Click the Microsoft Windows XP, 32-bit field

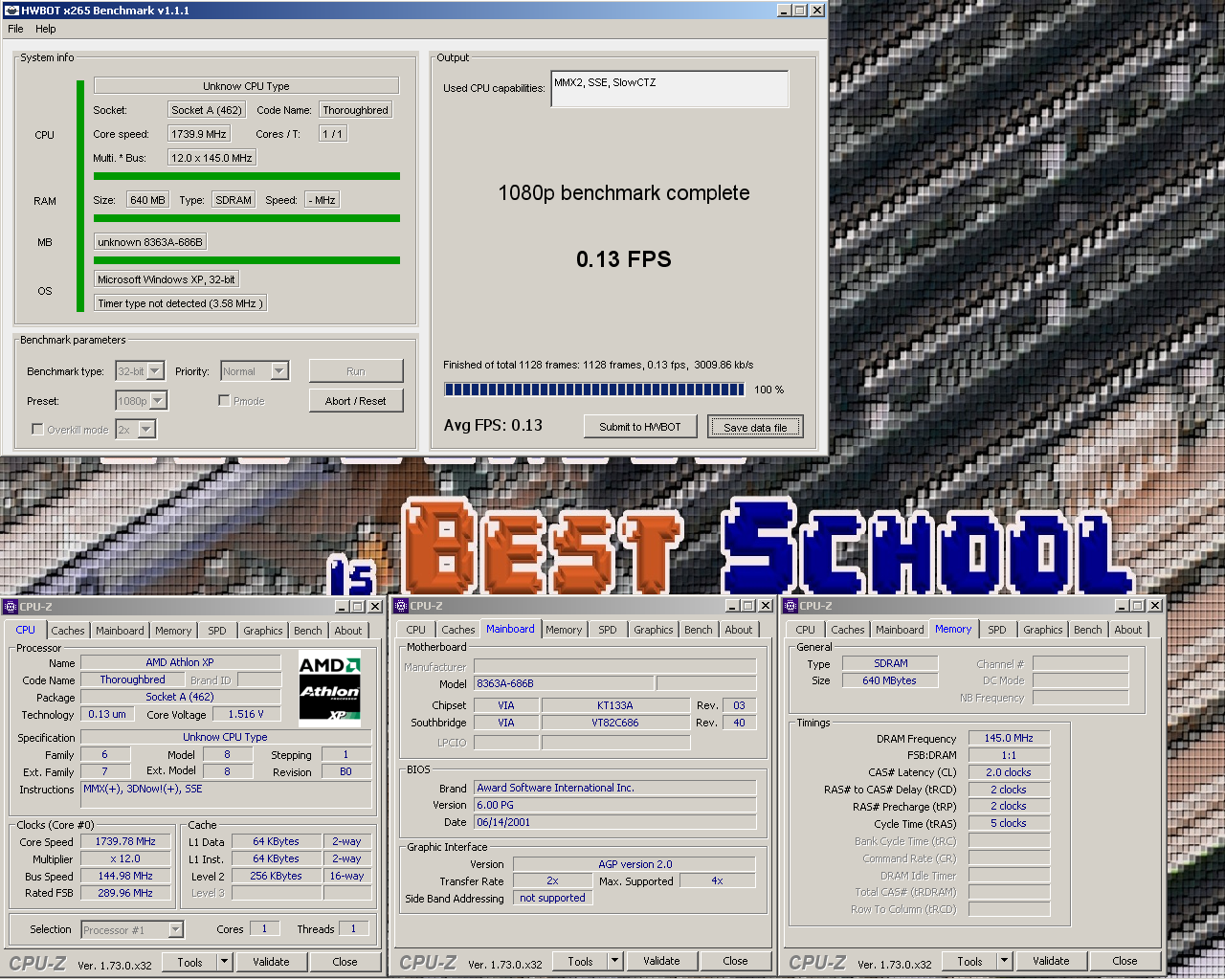click(x=167, y=279)
